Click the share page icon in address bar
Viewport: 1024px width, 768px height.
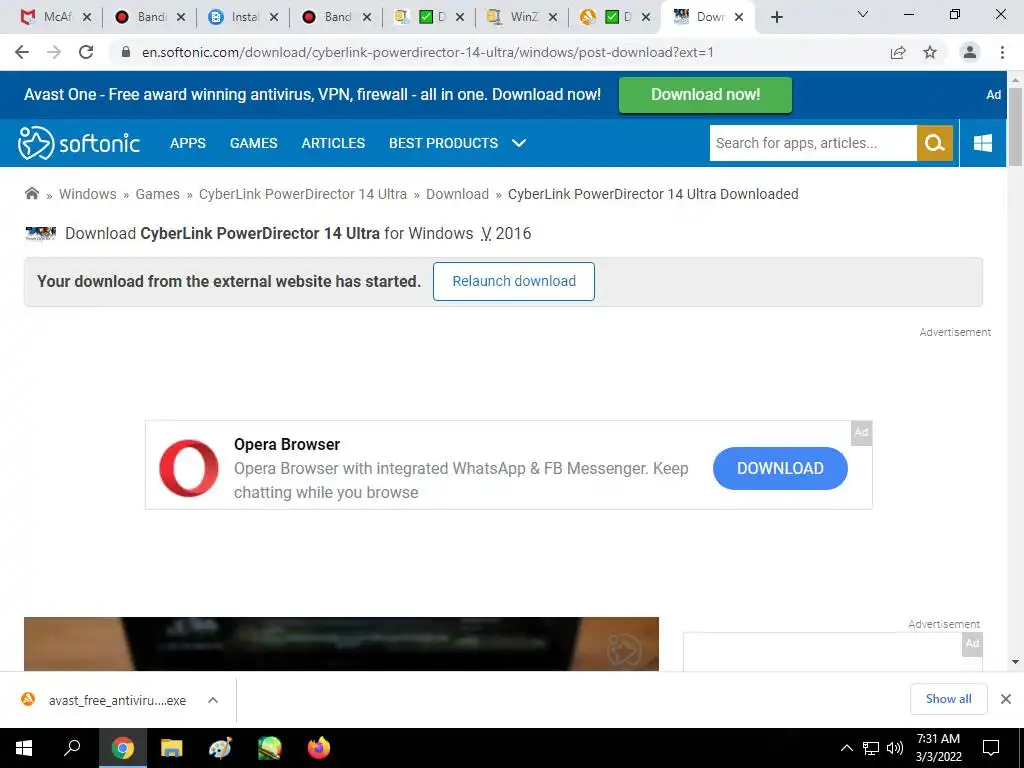point(898,52)
